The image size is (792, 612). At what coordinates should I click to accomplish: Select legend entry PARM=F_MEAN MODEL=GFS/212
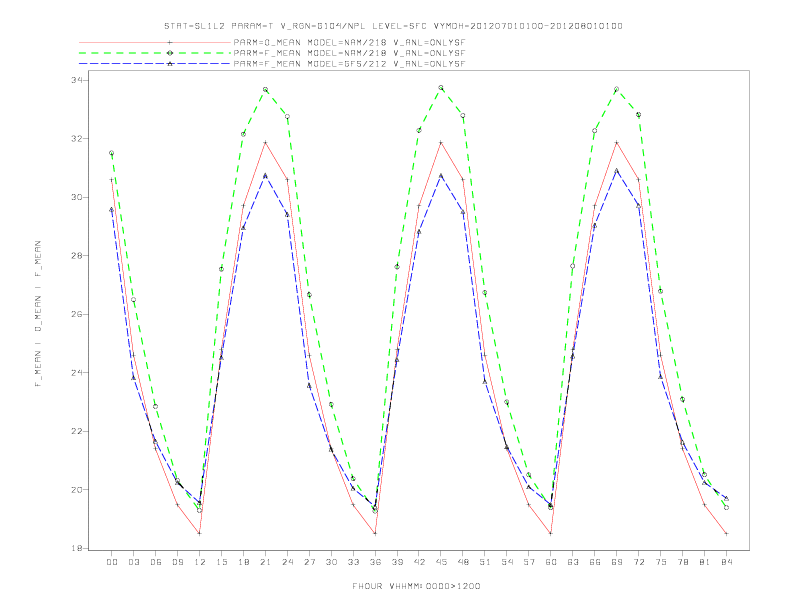click(349, 64)
